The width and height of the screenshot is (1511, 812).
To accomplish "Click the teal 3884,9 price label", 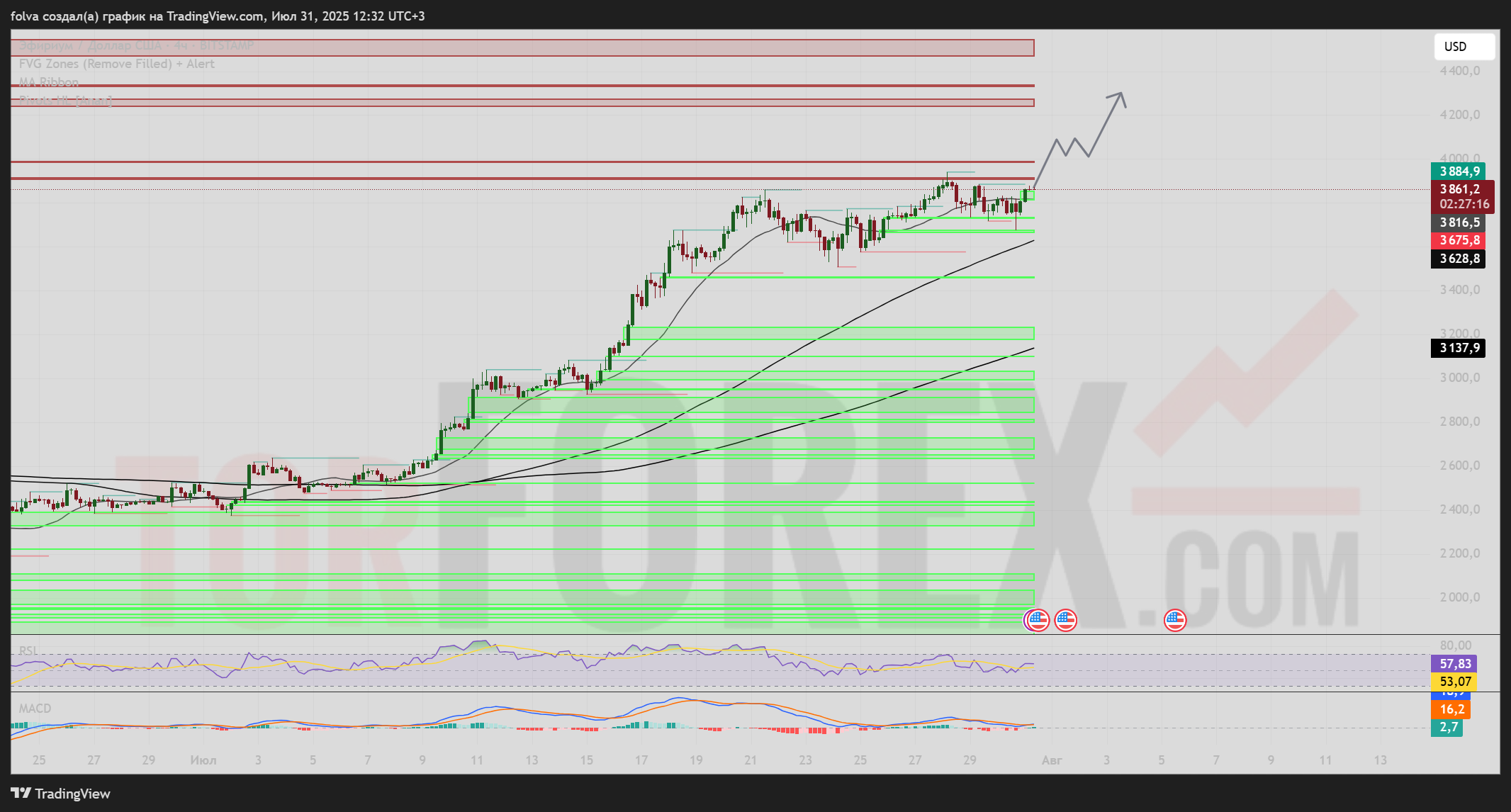I will (x=1459, y=171).
